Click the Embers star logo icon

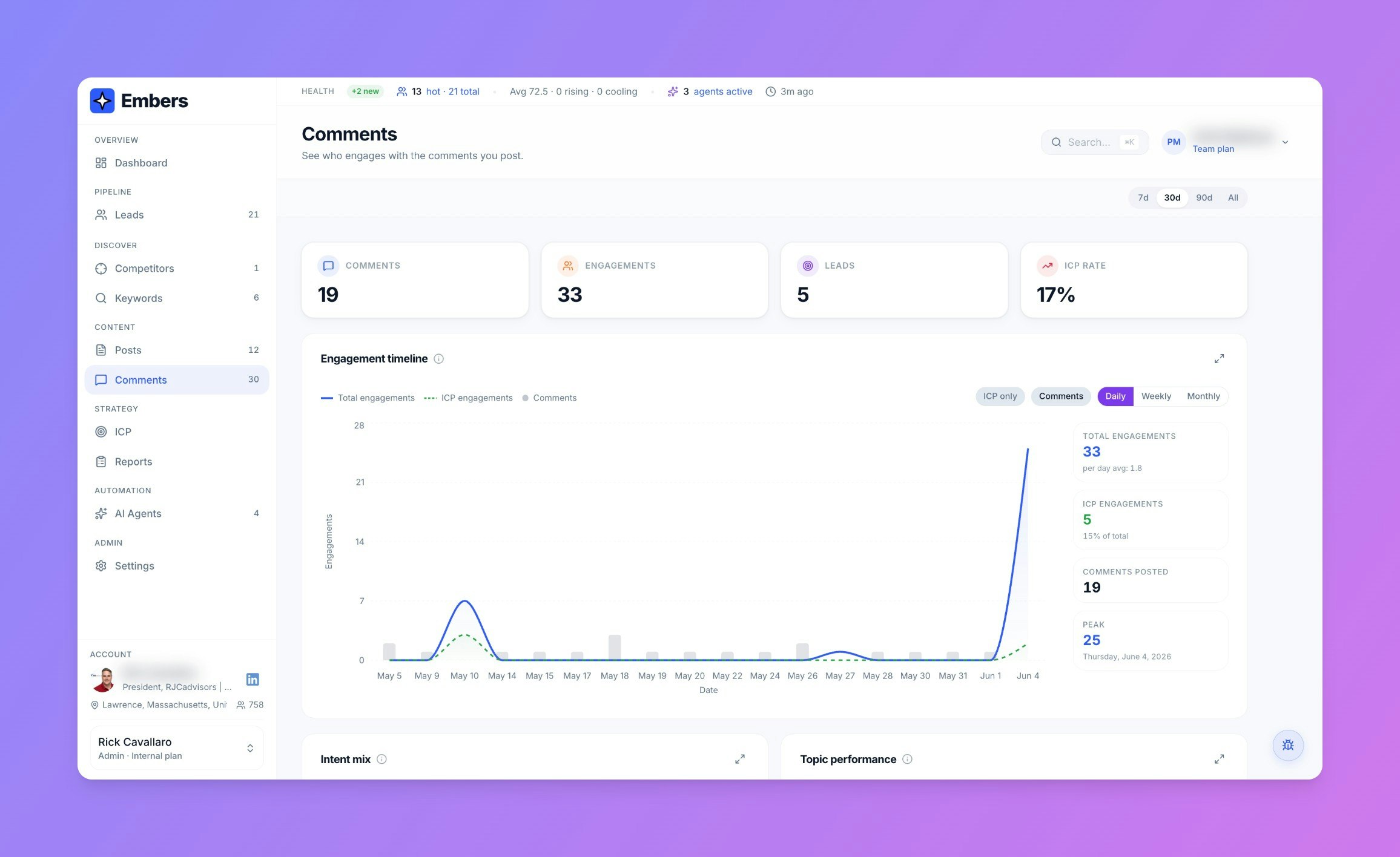[102, 100]
